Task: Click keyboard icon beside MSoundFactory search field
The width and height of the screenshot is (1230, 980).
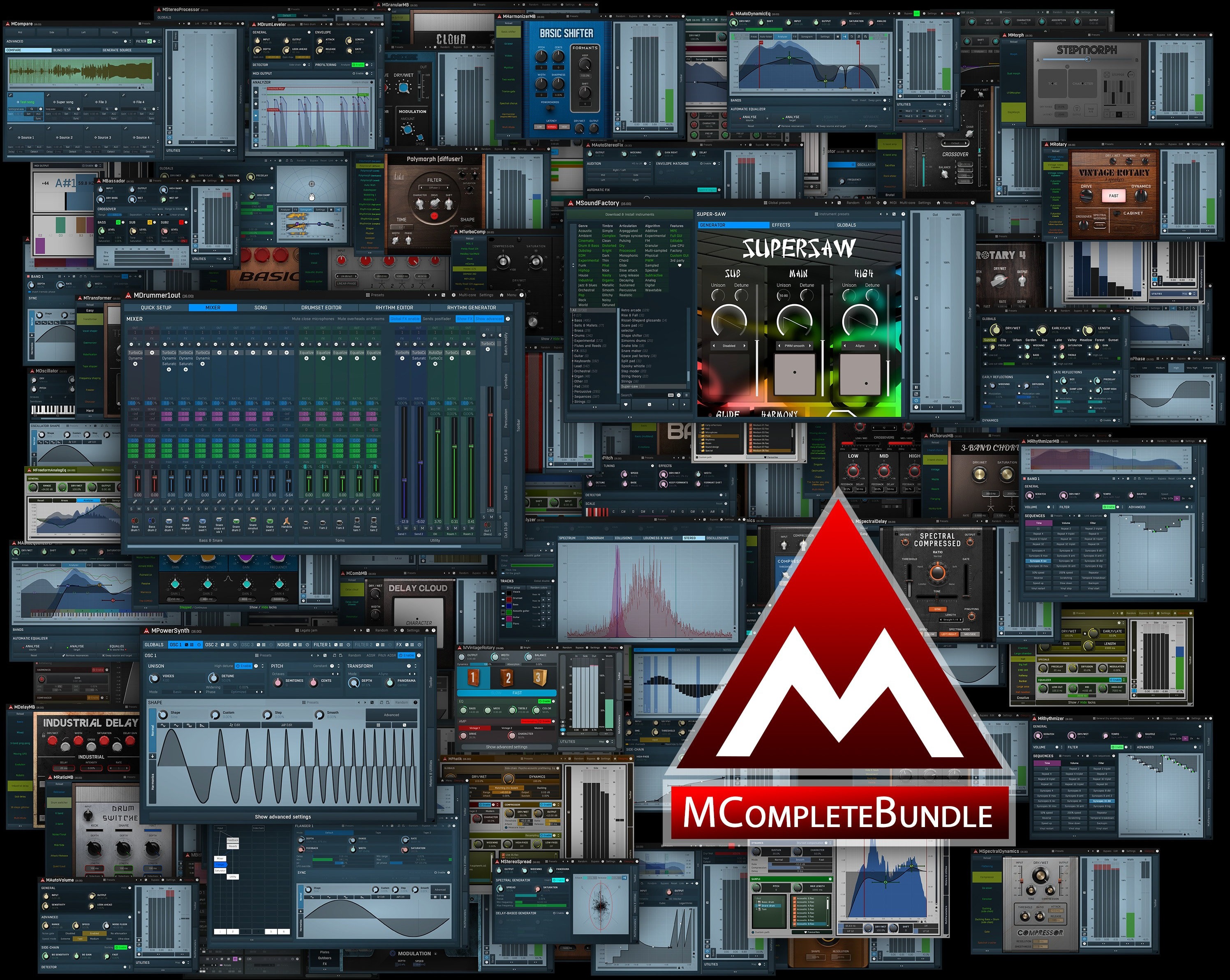Action: click(671, 395)
